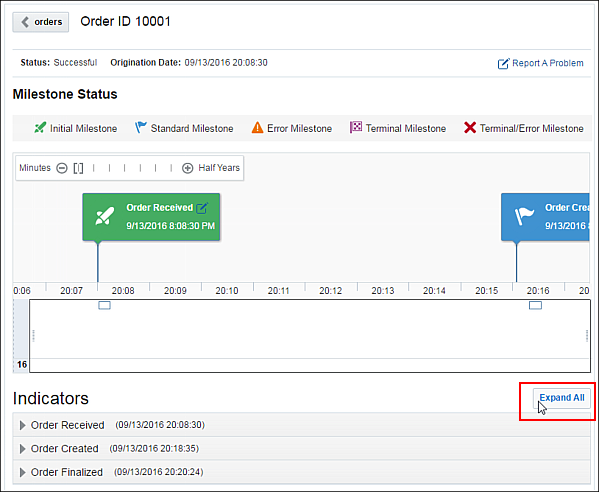Zoom in timeline with plus icon

coord(188,168)
